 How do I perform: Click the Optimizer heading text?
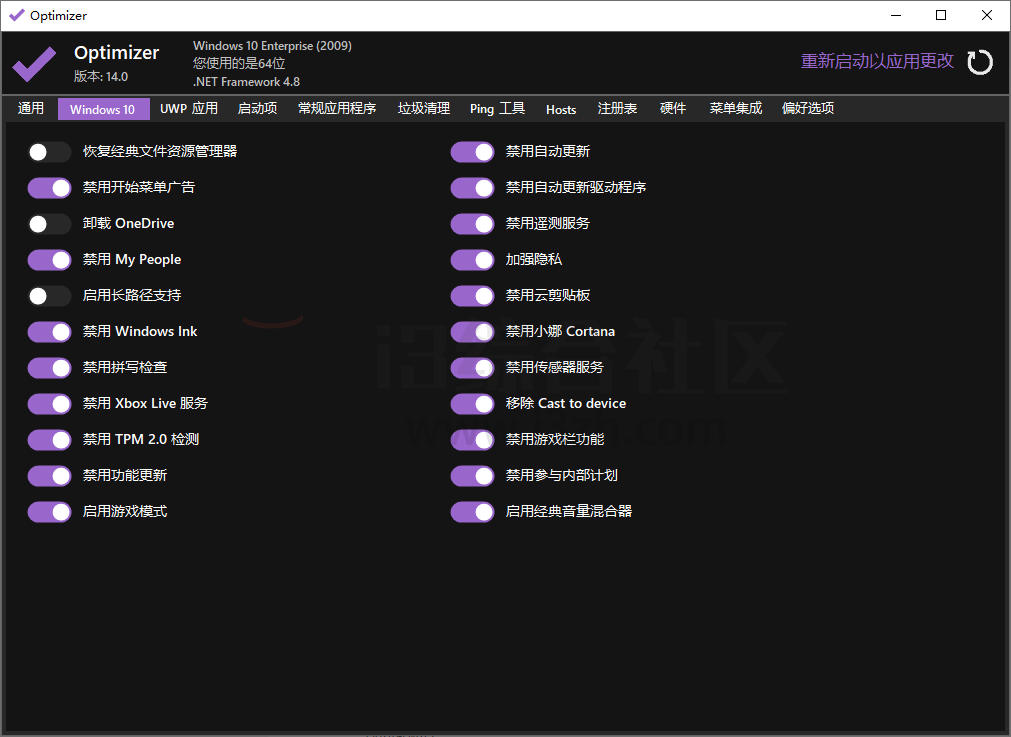pyautogui.click(x=117, y=53)
